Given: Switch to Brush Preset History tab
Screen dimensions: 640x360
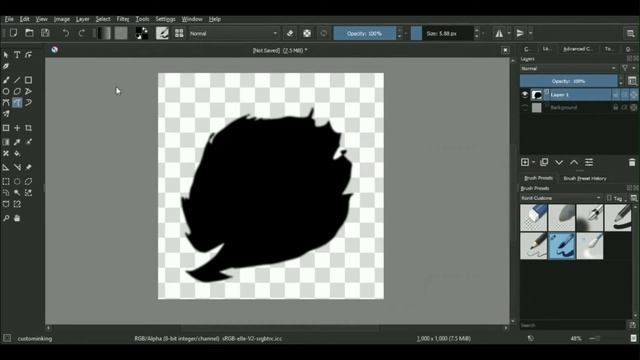Looking at the screenshot, I should (x=585, y=178).
